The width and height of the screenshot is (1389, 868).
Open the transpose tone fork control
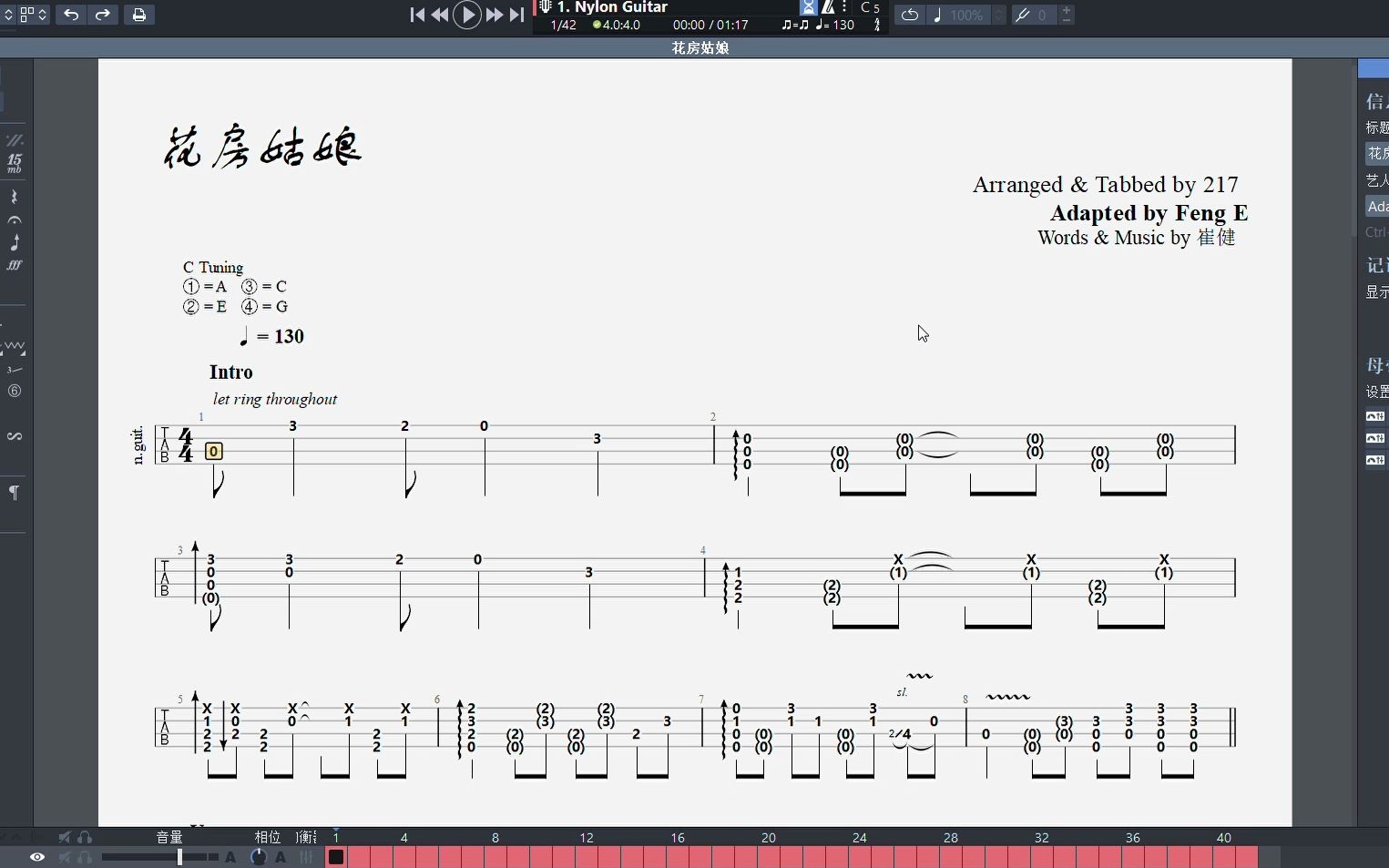click(x=1034, y=15)
